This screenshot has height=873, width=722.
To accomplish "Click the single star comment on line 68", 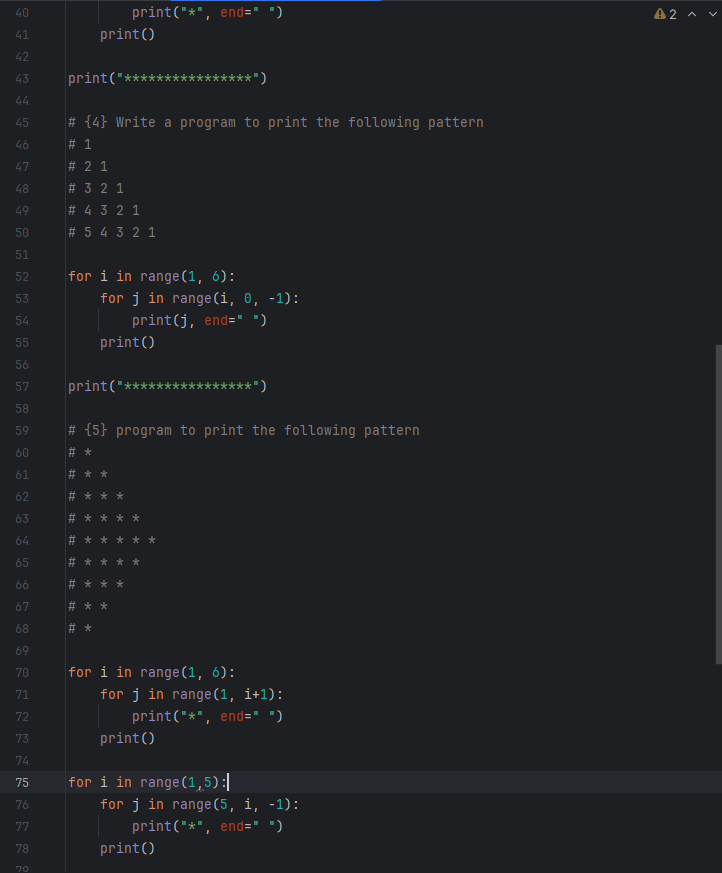I will pyautogui.click(x=80, y=629).
